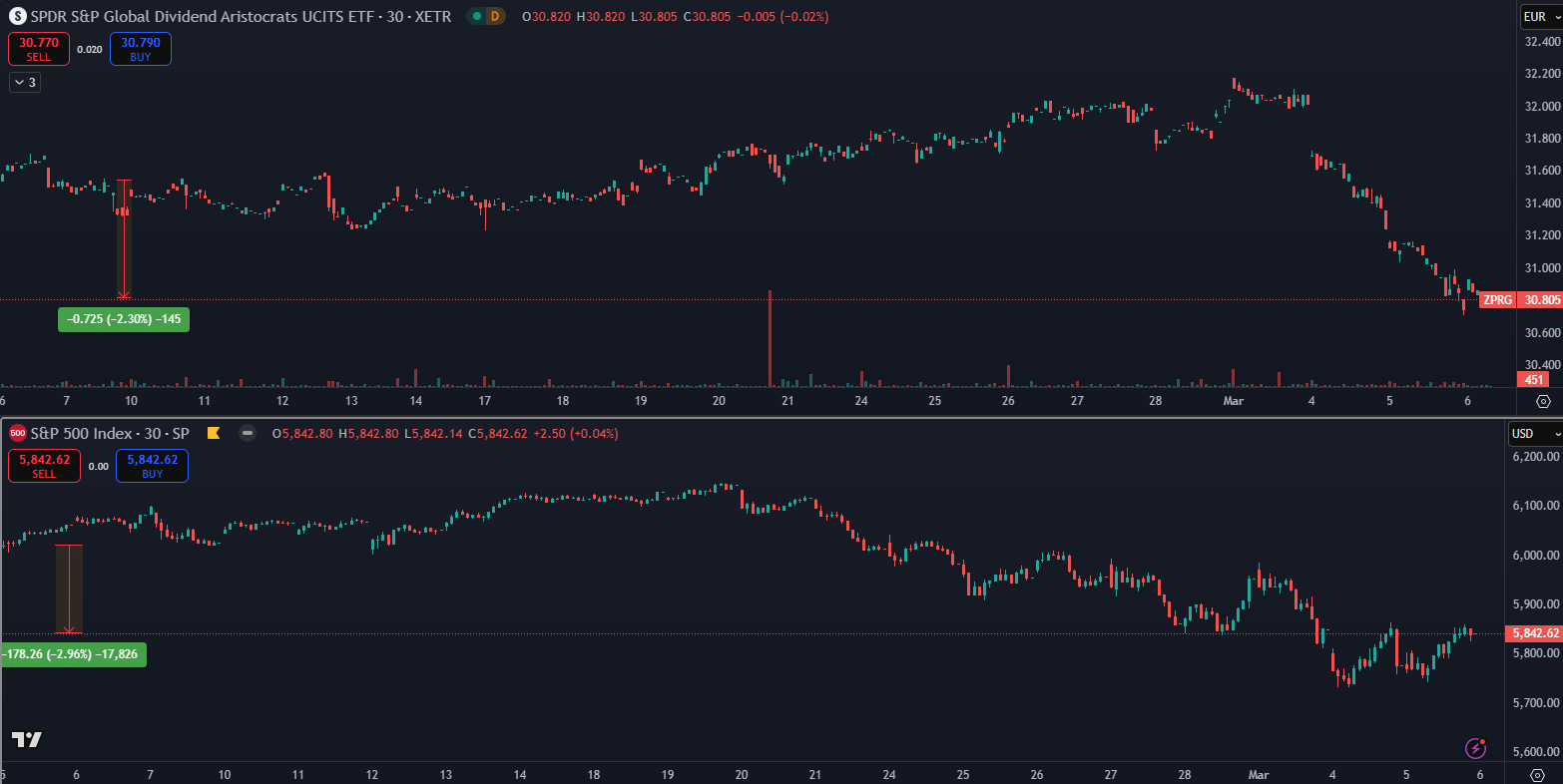Select the -0.725 (-2.30%) measurement label
This screenshot has width=1563, height=784.
[x=124, y=320]
